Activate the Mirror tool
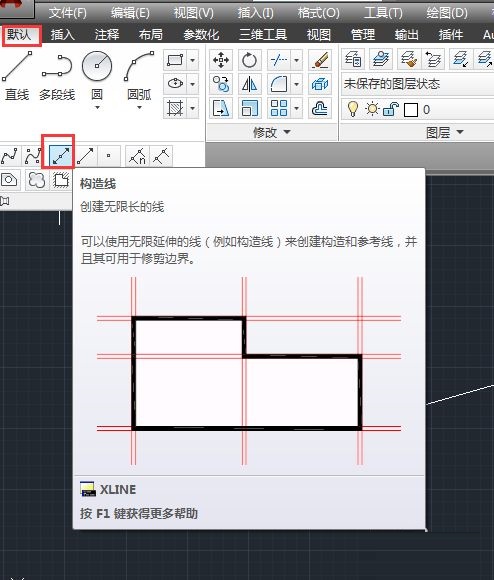 point(250,84)
